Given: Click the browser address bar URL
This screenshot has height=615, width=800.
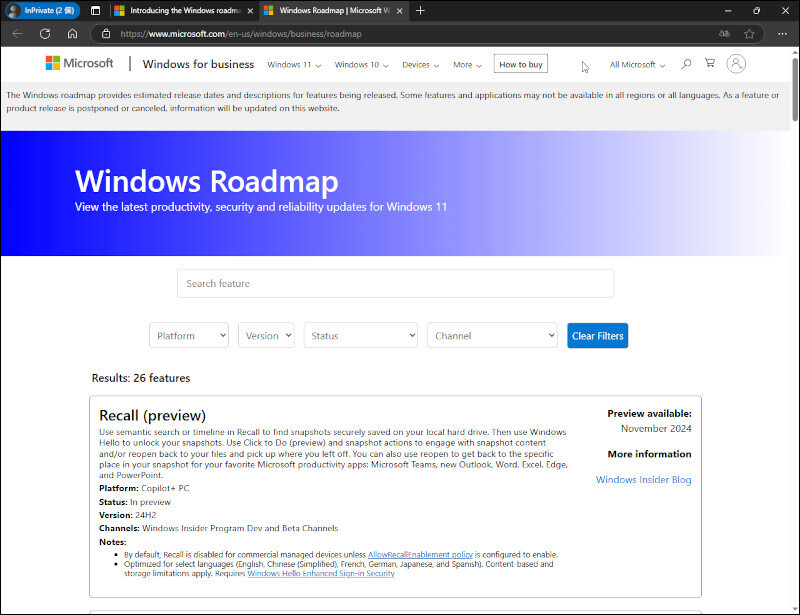Looking at the screenshot, I should coord(241,34).
